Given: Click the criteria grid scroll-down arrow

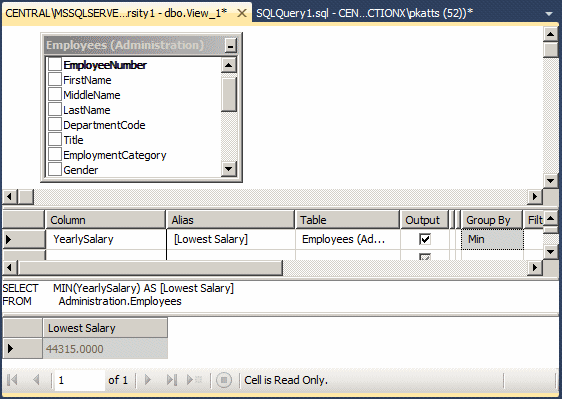Looking at the screenshot, I should tap(551, 252).
